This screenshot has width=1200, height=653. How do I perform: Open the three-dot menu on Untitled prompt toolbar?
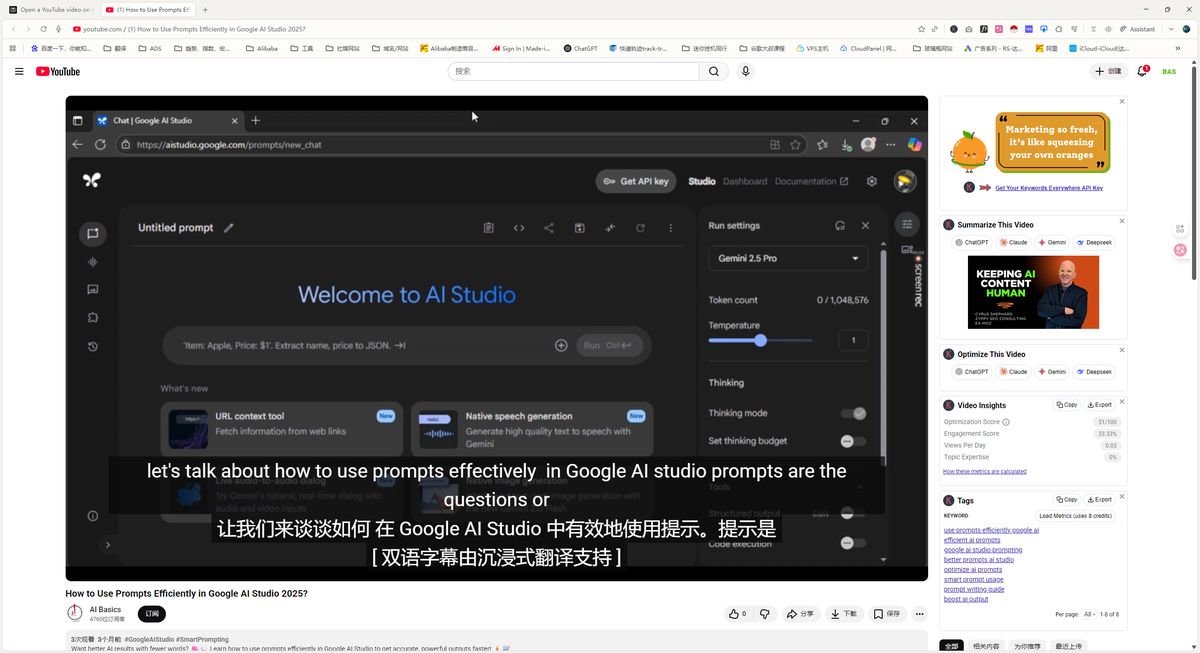click(x=671, y=227)
